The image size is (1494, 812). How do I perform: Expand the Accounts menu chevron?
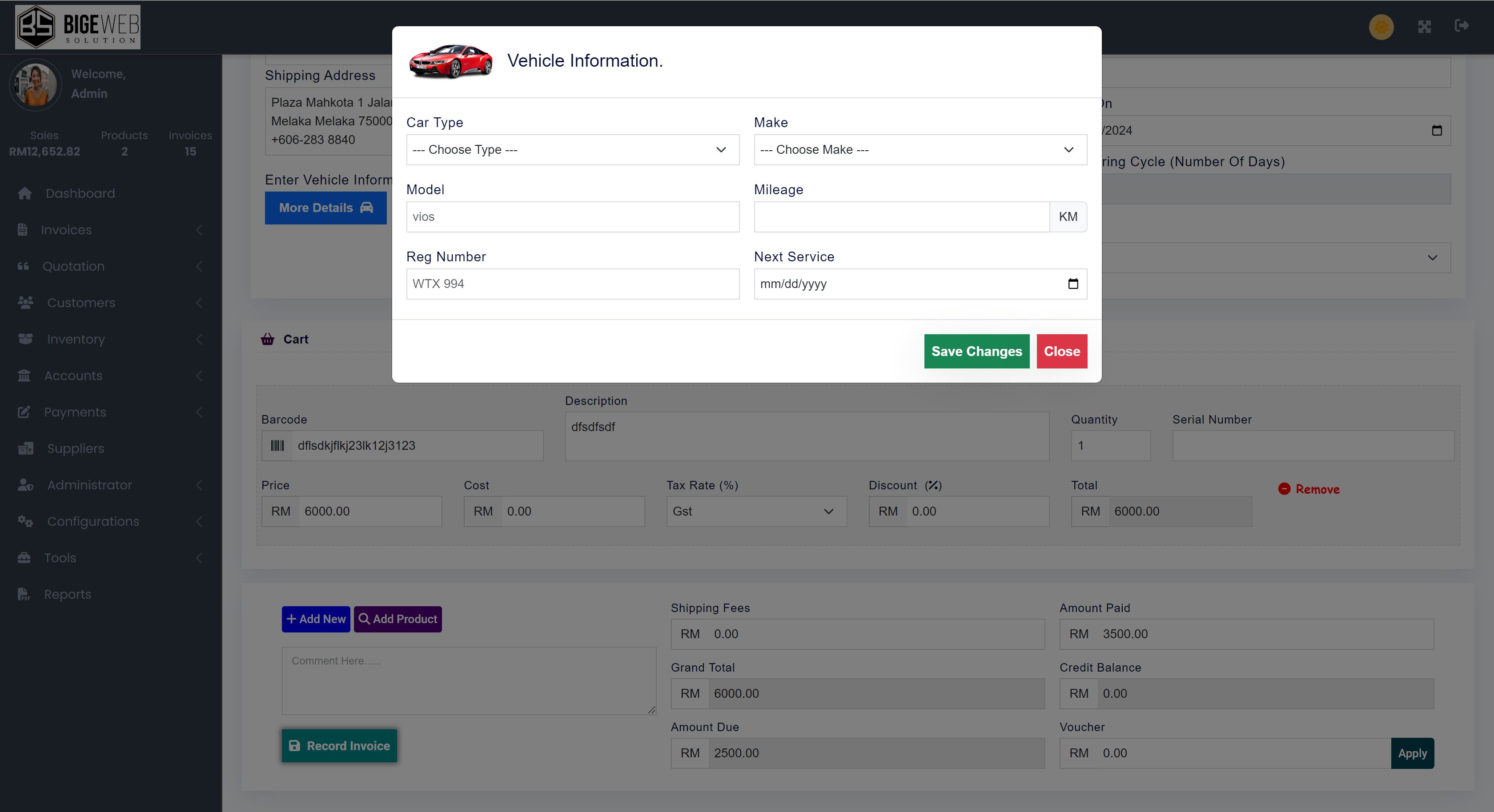point(199,376)
